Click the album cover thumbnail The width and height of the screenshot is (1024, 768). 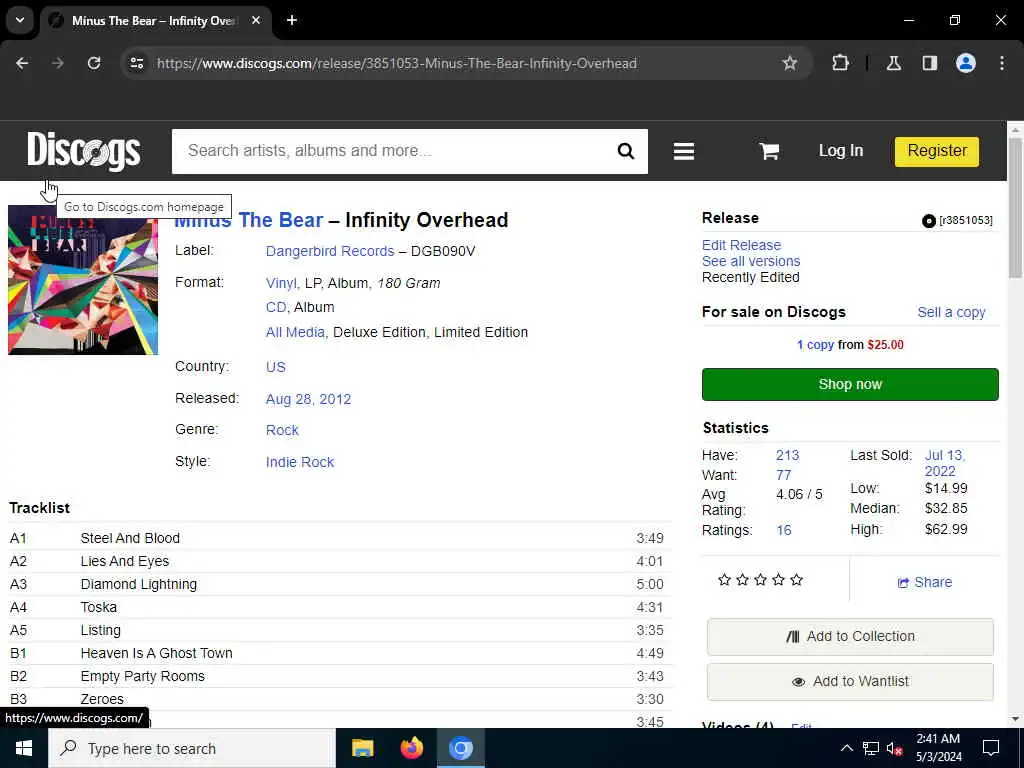click(83, 280)
